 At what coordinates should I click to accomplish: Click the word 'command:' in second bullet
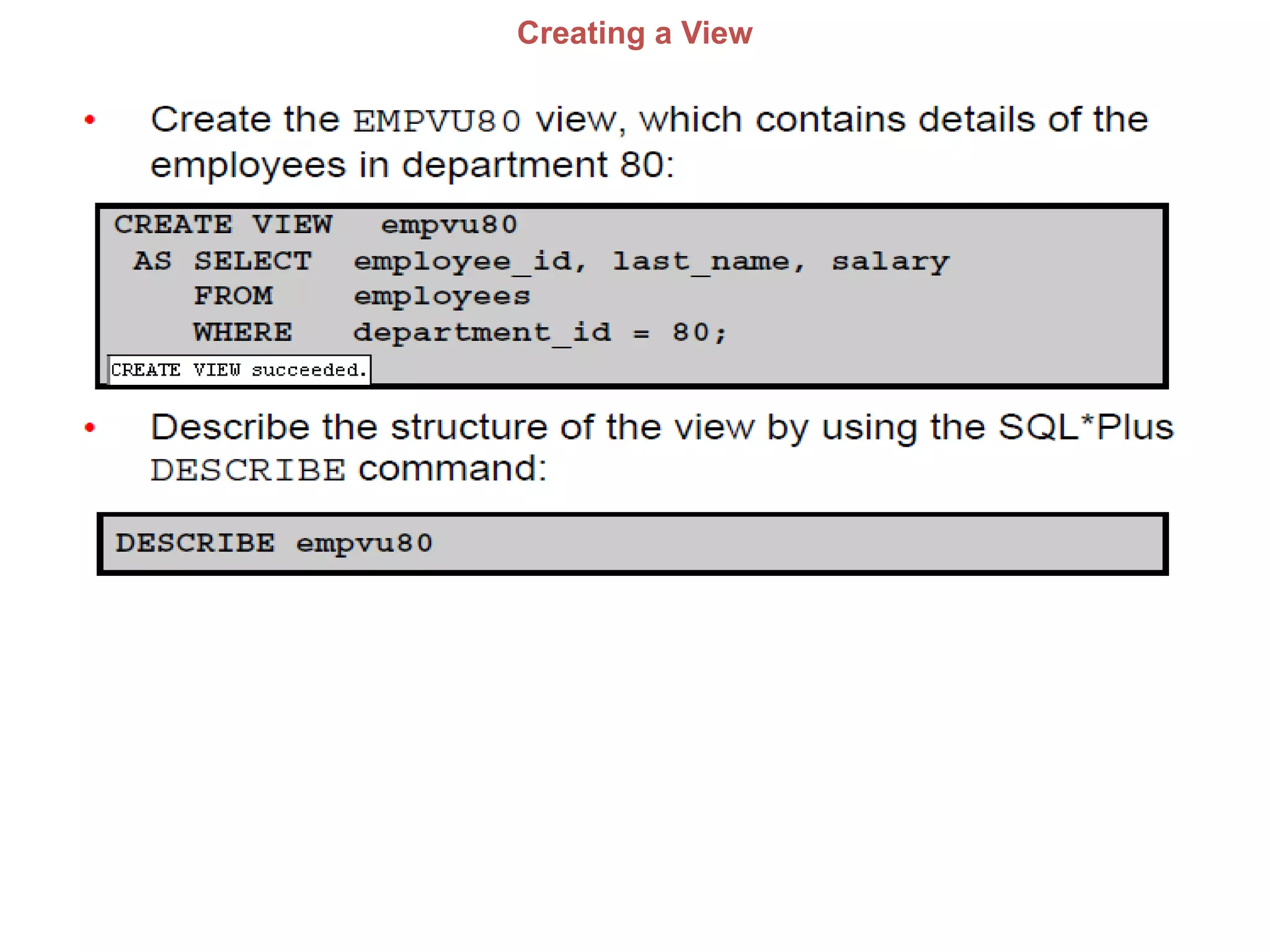(x=453, y=469)
